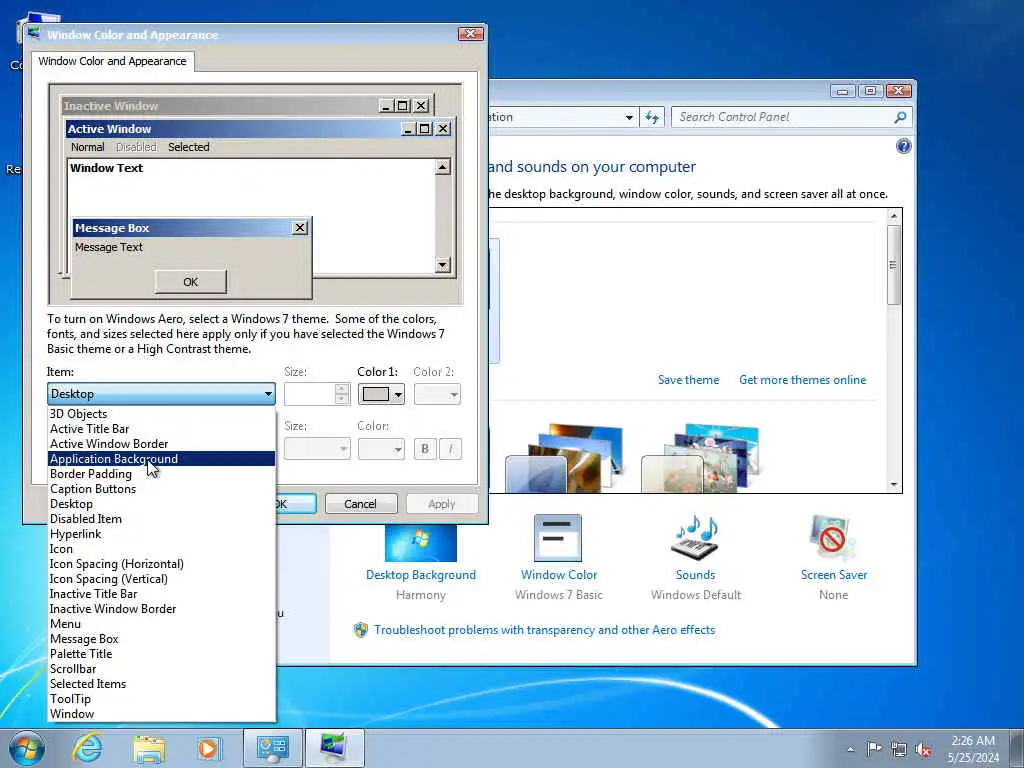Screen dimensions: 1024x768
Task: Click refresh button beside address bar
Action: [x=652, y=118]
